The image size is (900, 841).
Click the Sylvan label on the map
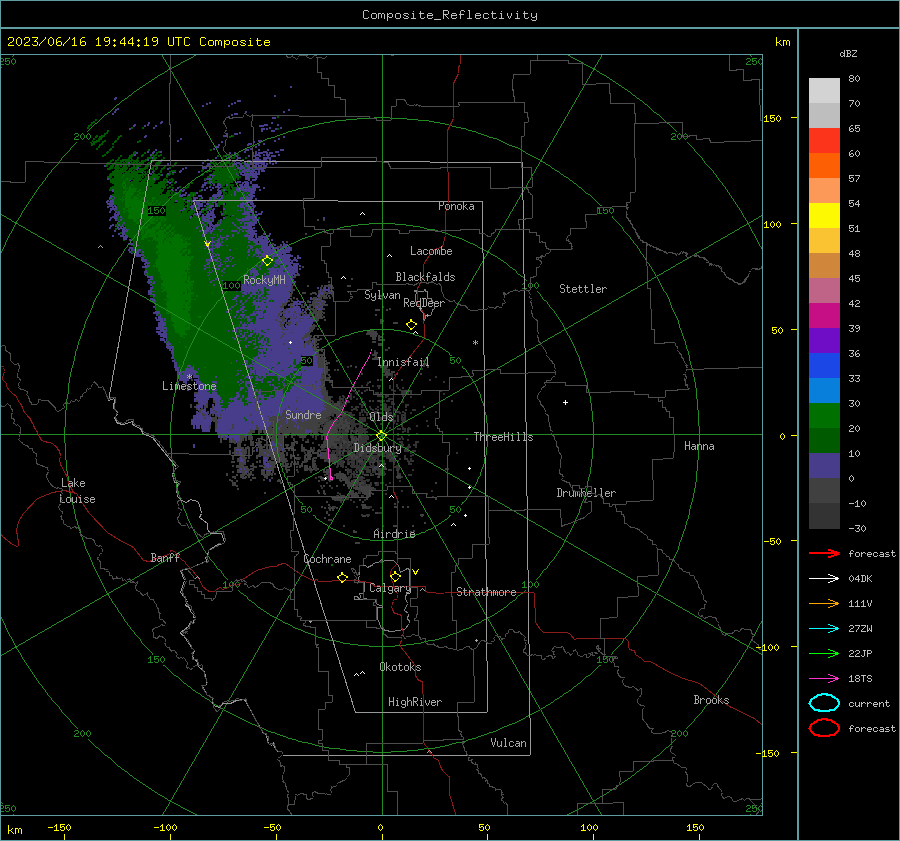(x=382, y=295)
